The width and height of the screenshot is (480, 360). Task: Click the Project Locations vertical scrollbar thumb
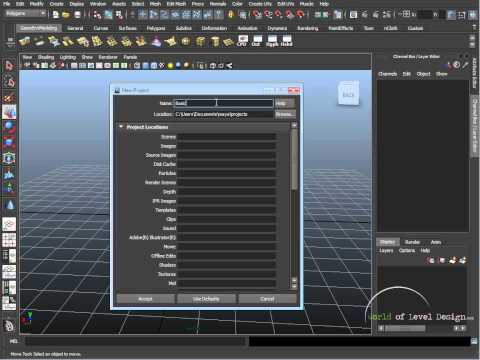tap(294, 159)
